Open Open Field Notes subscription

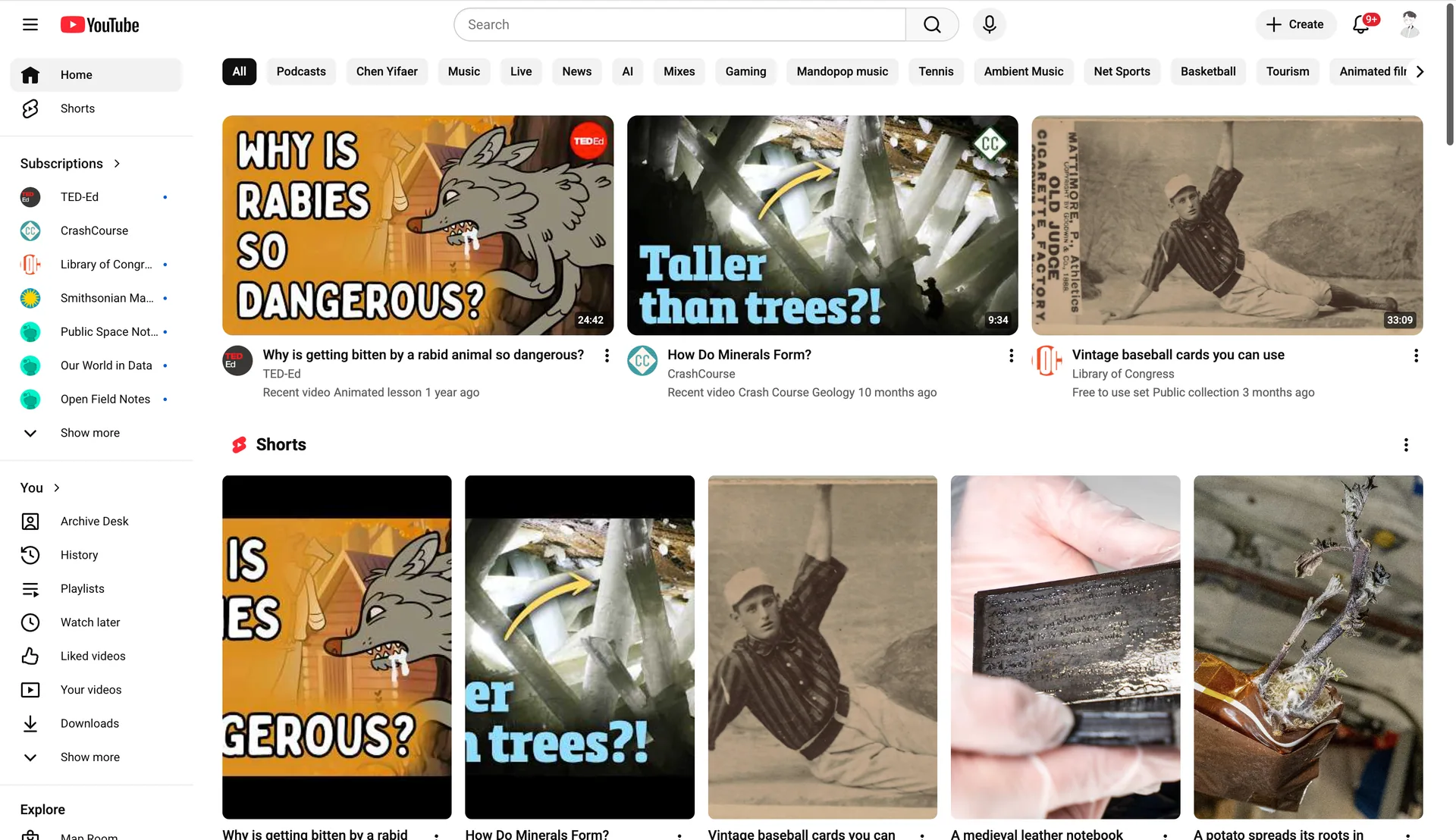(x=96, y=400)
